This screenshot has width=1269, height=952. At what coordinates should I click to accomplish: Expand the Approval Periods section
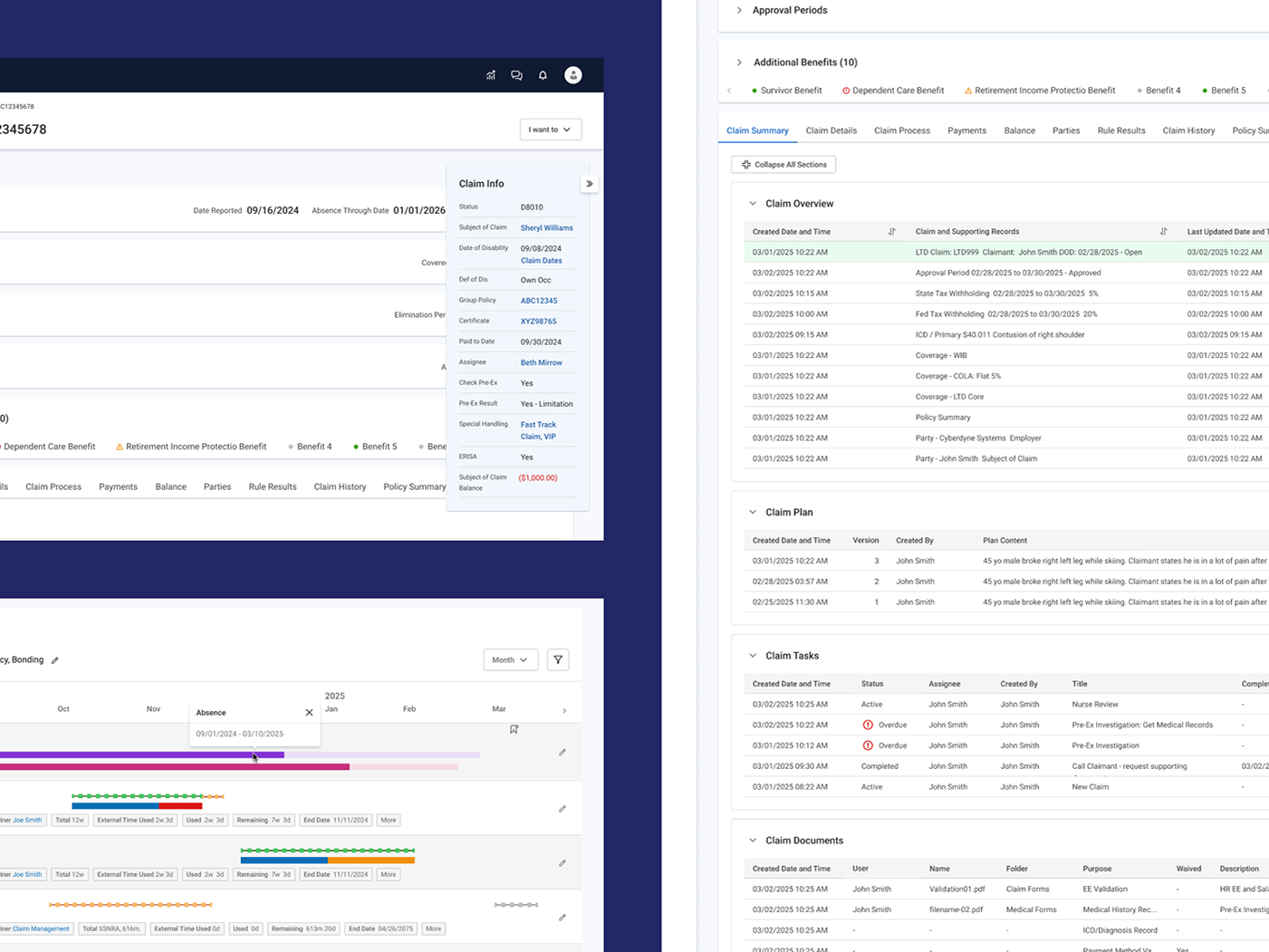point(739,10)
